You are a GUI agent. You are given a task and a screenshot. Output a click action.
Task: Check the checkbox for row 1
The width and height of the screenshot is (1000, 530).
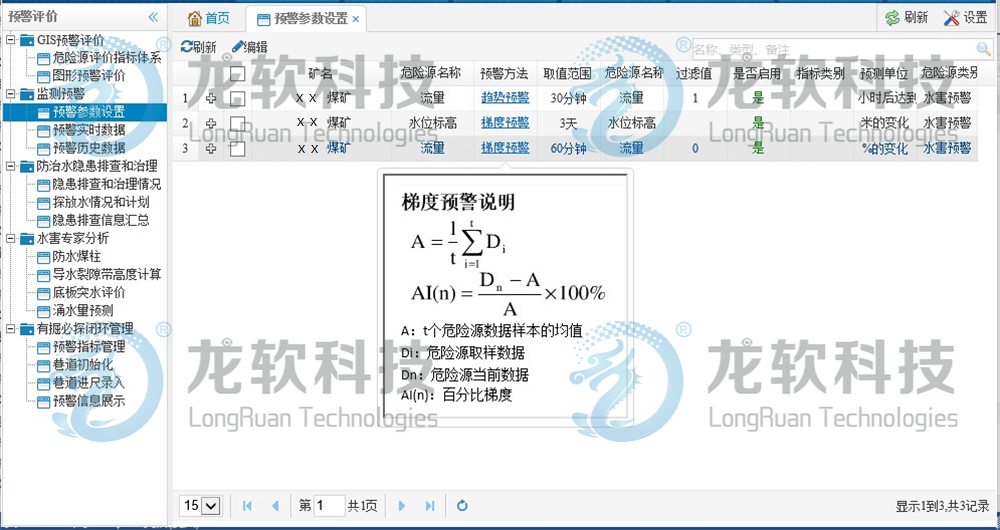pyautogui.click(x=237, y=98)
